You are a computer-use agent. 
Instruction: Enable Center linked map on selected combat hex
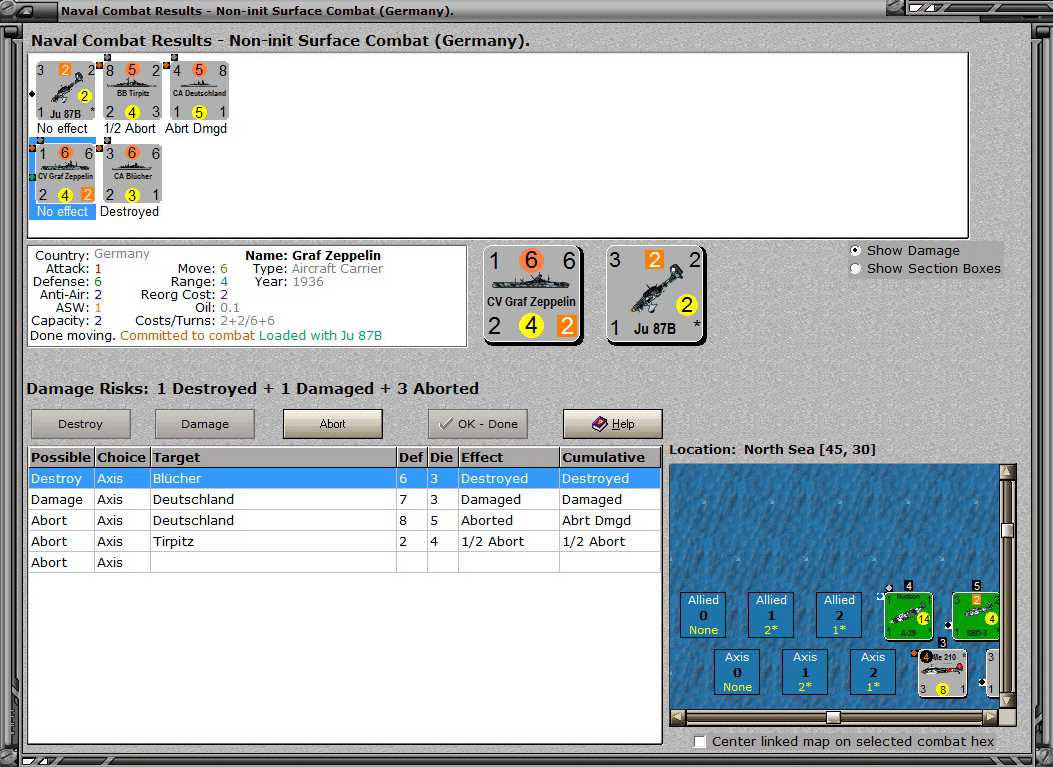coord(700,741)
